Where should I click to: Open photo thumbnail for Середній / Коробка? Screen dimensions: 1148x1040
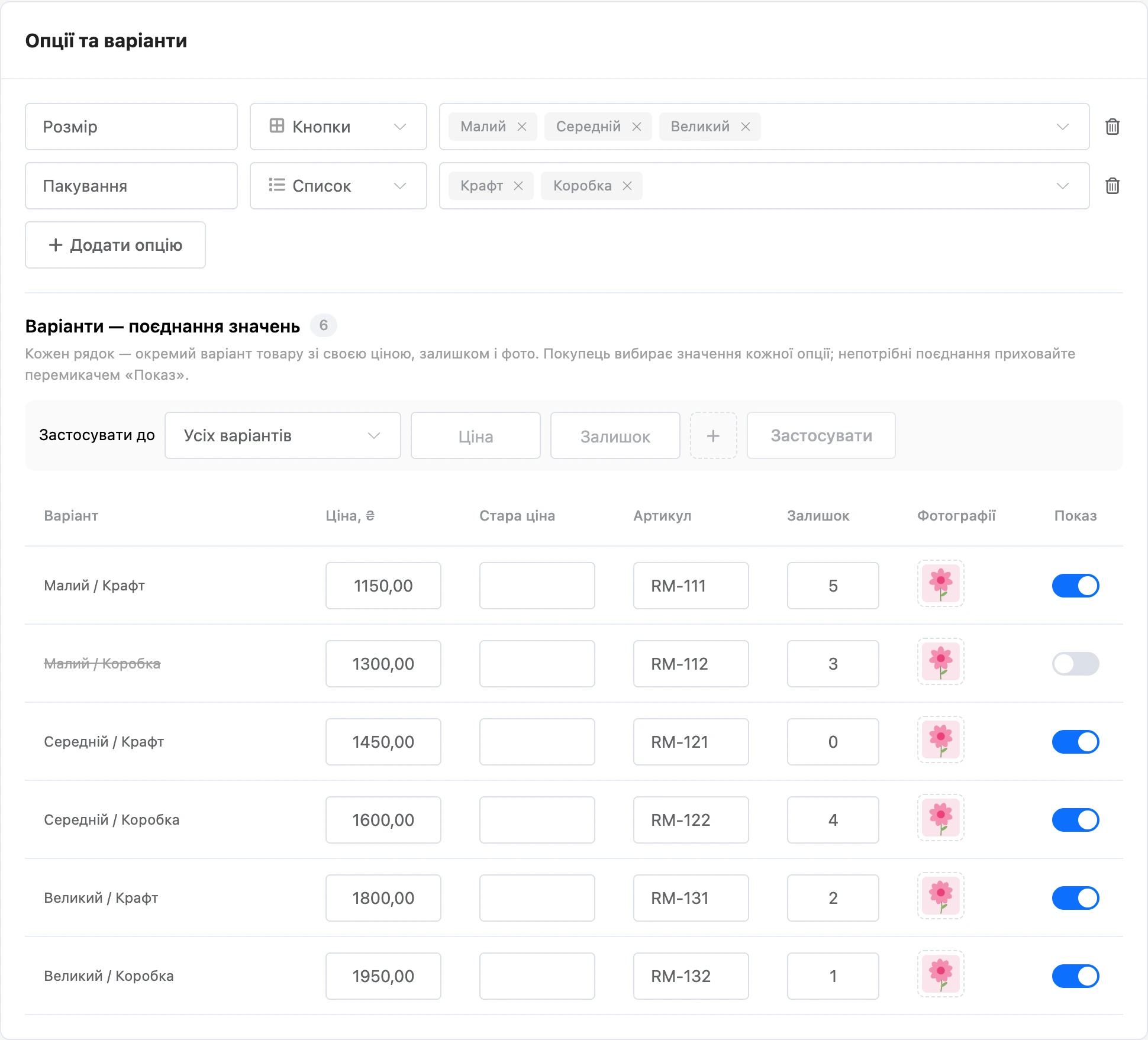pyautogui.click(x=941, y=818)
